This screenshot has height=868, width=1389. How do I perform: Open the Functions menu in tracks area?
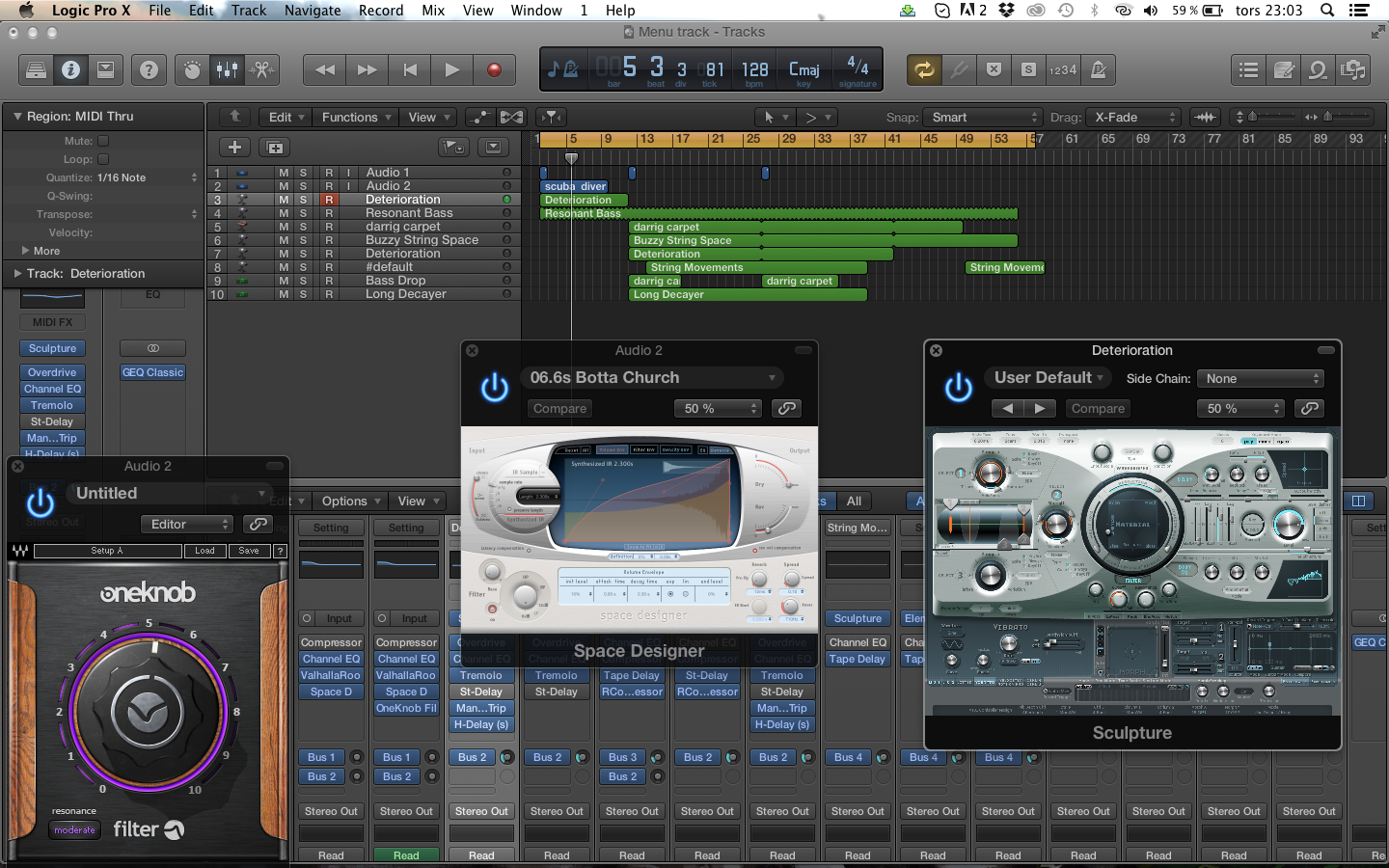pyautogui.click(x=356, y=118)
